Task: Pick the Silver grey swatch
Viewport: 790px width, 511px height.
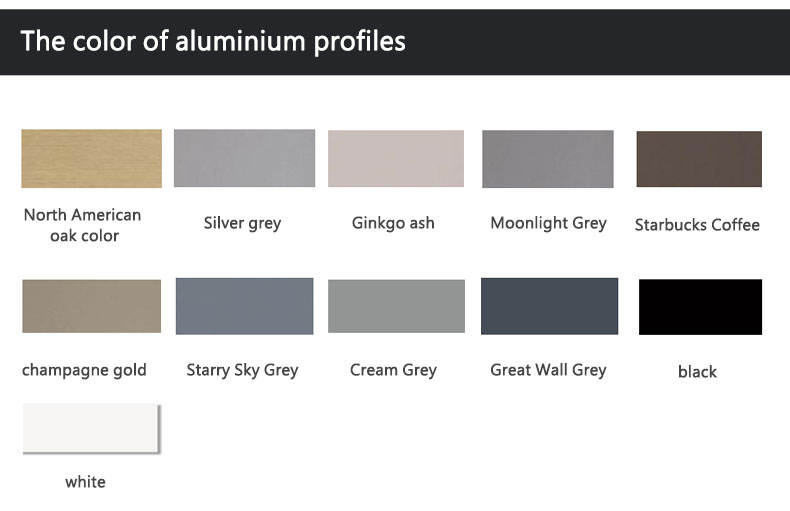Action: [x=244, y=158]
